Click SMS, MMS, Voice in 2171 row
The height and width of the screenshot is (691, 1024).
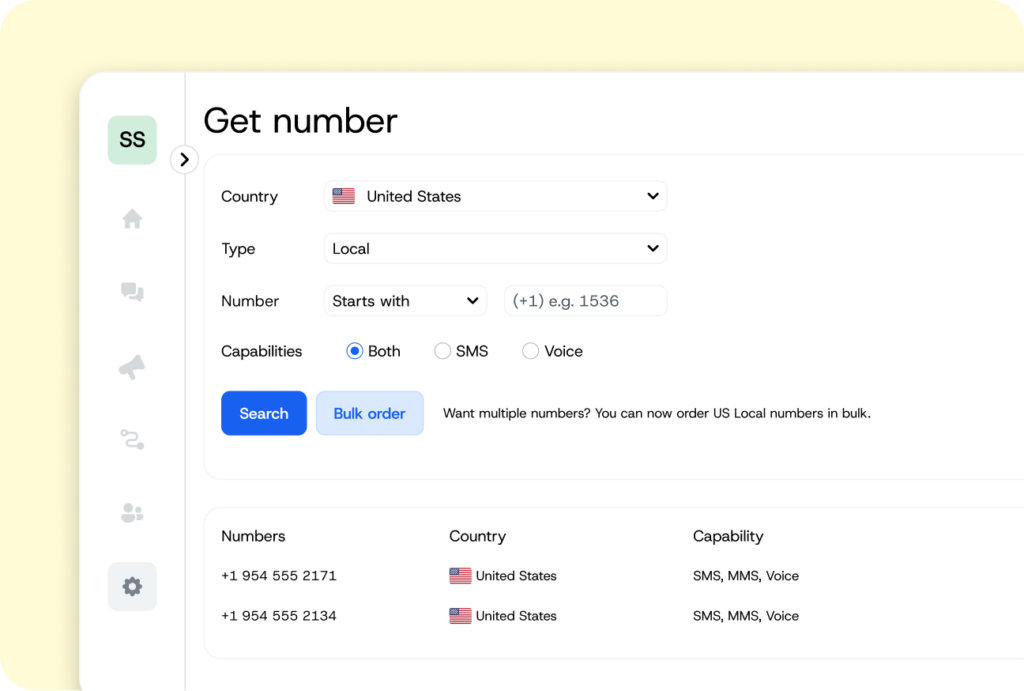pyautogui.click(x=746, y=576)
